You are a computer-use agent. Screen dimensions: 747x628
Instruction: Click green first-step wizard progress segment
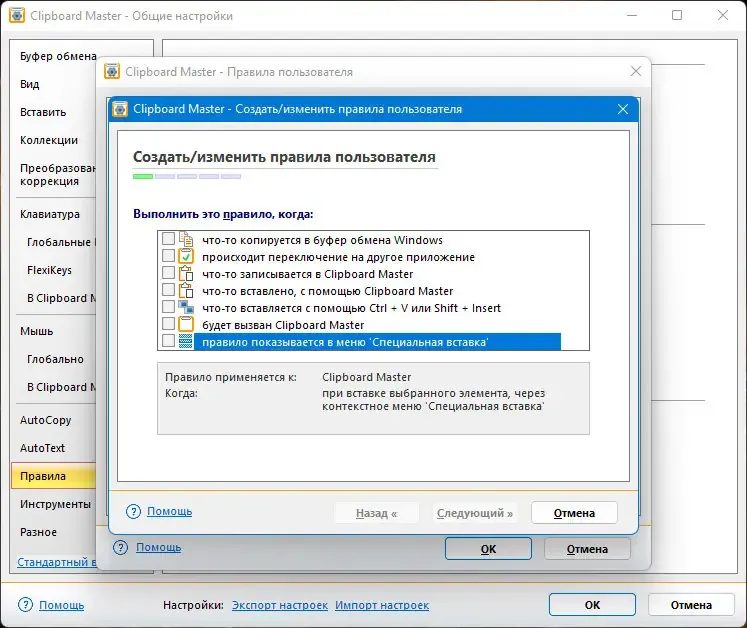[x=143, y=176]
